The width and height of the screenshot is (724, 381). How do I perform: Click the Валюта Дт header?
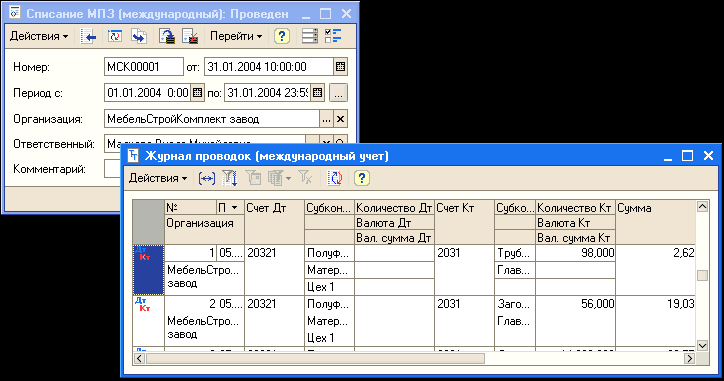point(394,223)
